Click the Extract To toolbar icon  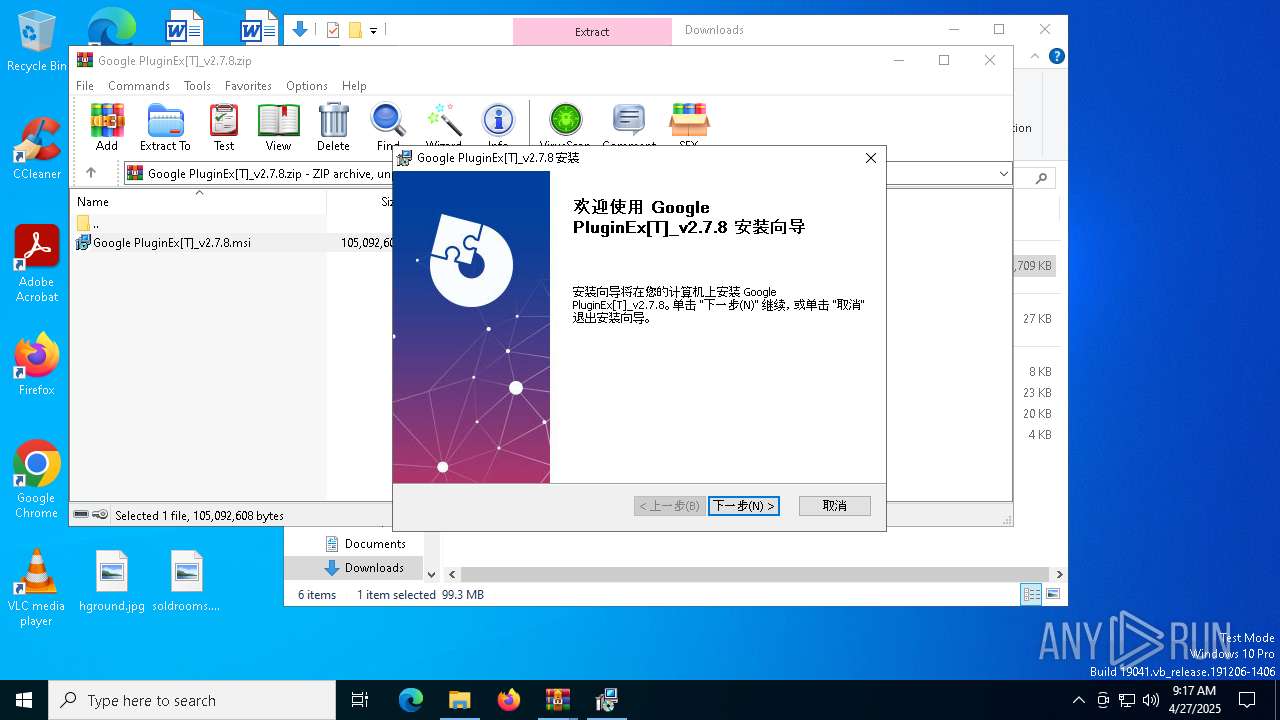(165, 126)
